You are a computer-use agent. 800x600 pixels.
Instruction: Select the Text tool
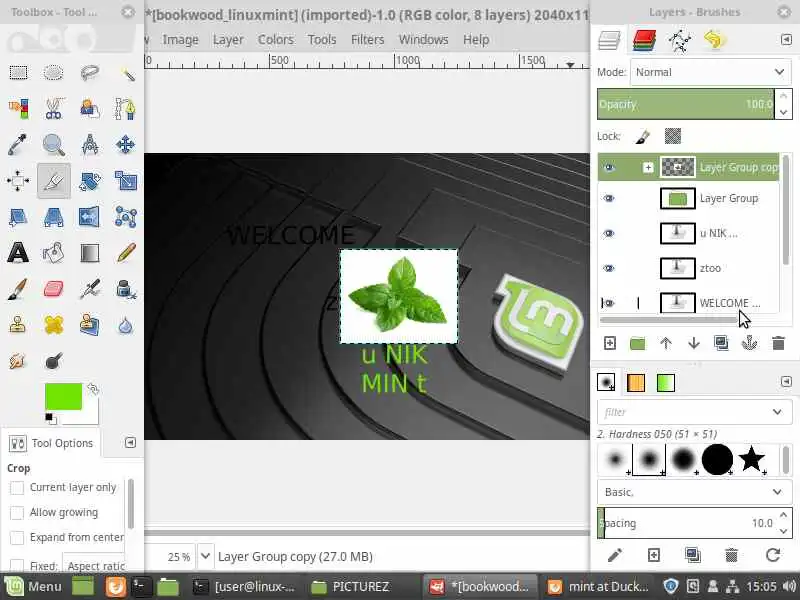pyautogui.click(x=18, y=253)
